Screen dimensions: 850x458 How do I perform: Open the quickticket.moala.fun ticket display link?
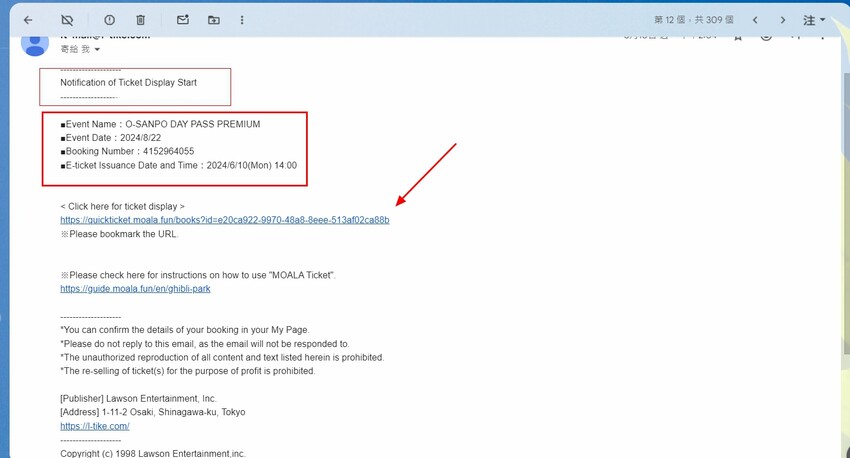coord(224,220)
